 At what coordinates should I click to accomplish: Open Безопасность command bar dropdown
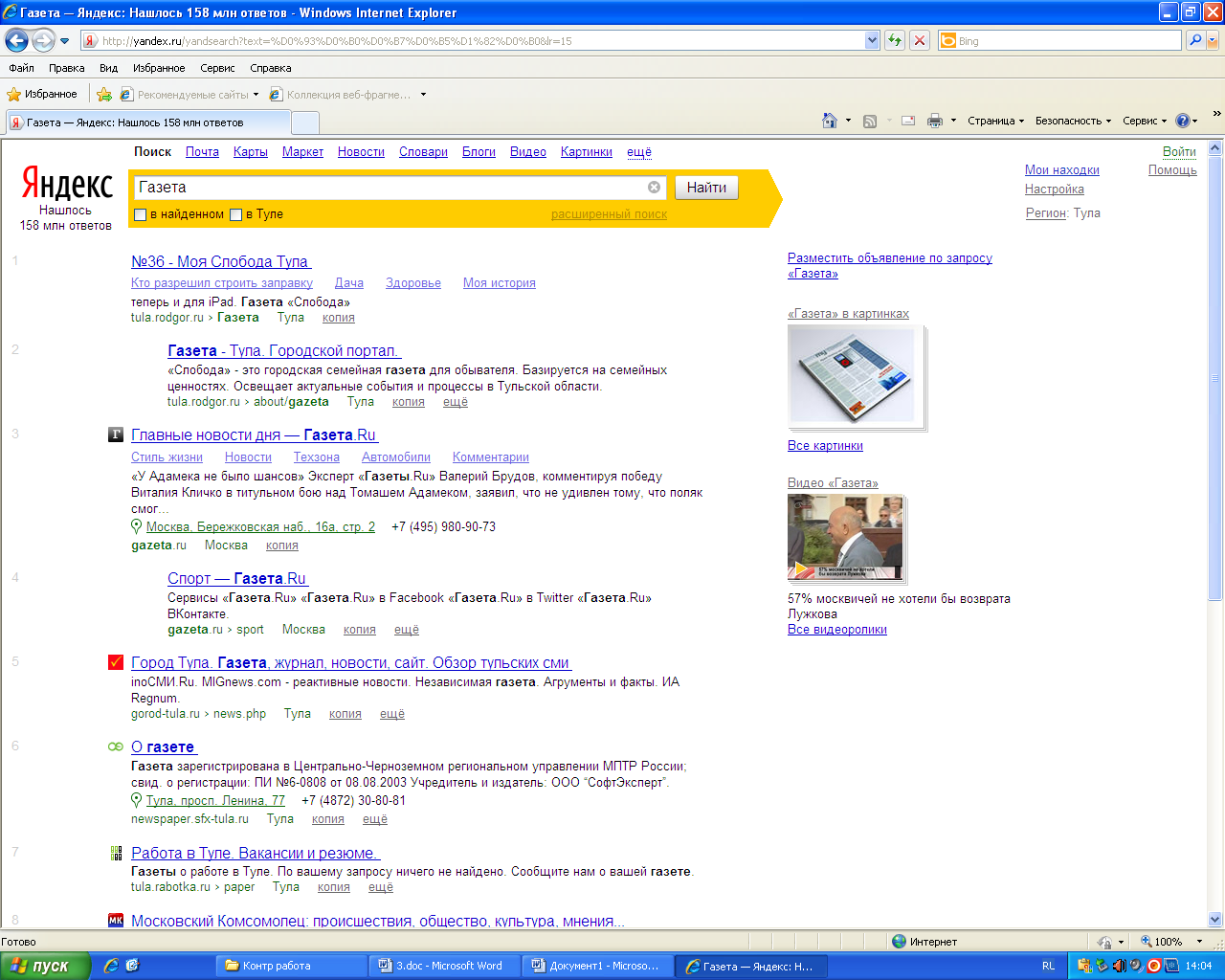tap(1073, 121)
